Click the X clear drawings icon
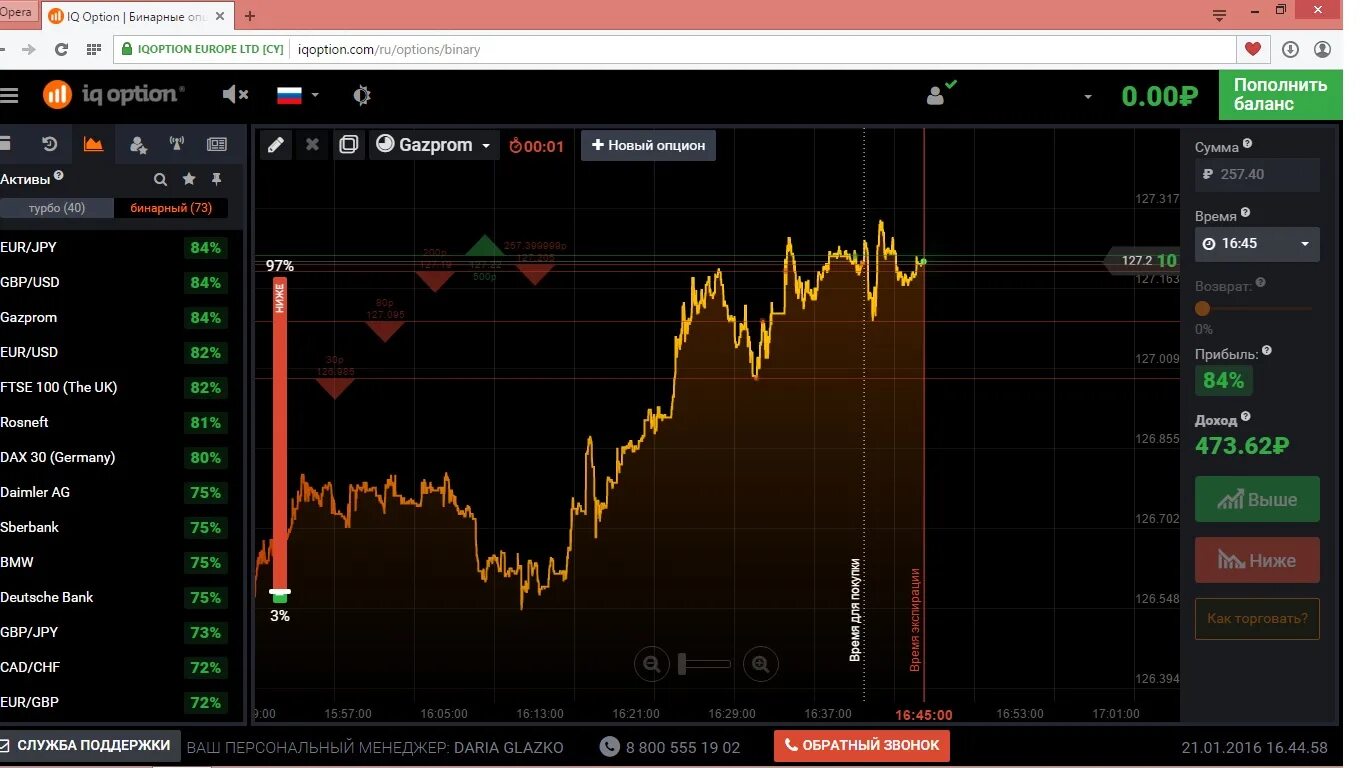 pos(312,145)
